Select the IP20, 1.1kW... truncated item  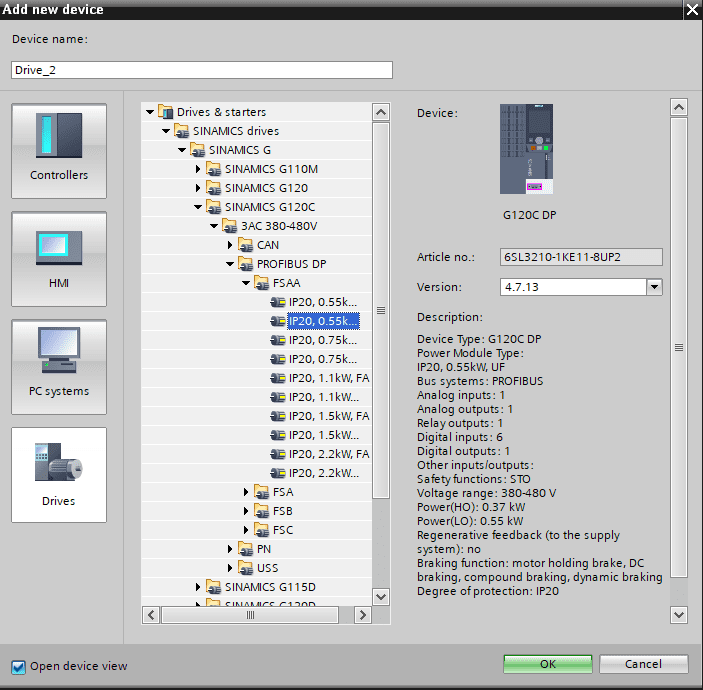click(x=323, y=397)
